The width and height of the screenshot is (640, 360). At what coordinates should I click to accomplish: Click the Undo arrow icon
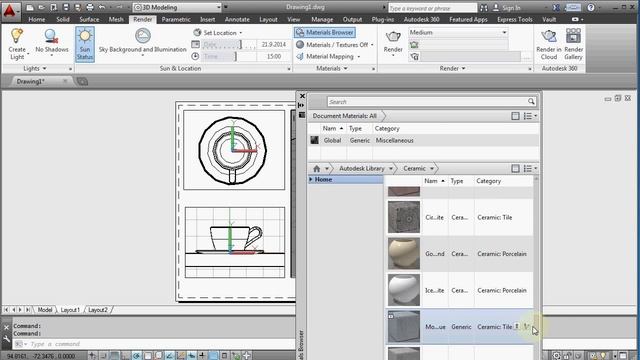coord(102,7)
